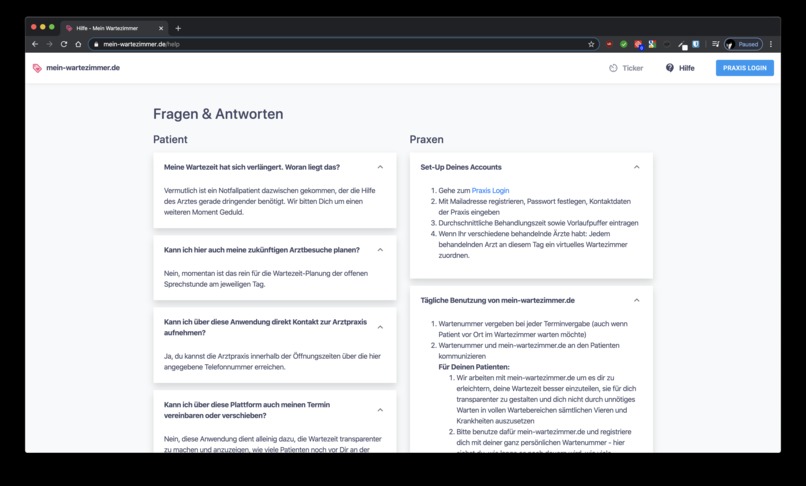Open the Ticker page
The image size is (806, 486).
[626, 68]
